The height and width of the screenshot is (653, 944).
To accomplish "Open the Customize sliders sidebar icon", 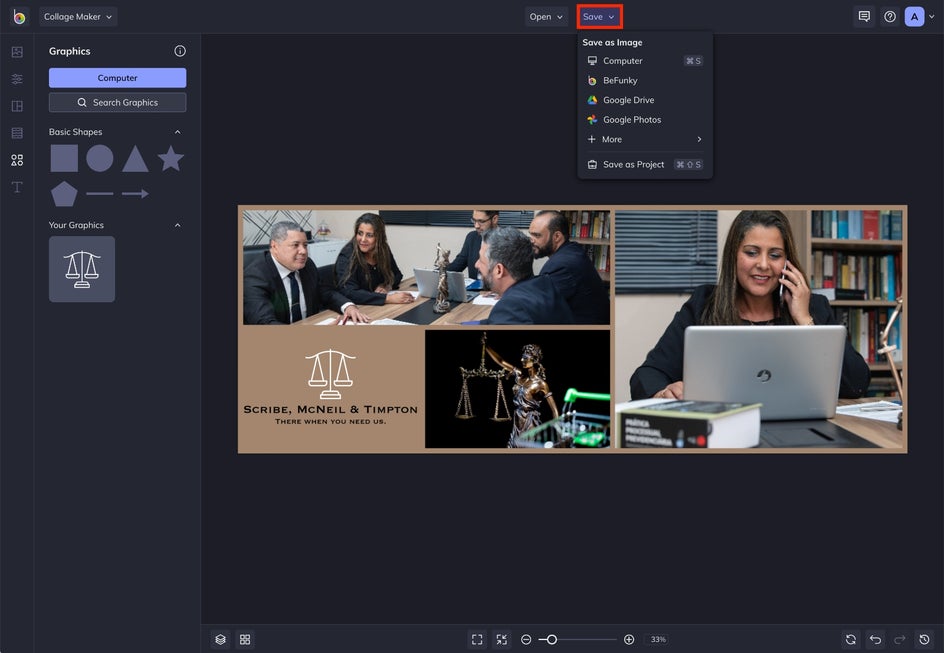I will 17,79.
